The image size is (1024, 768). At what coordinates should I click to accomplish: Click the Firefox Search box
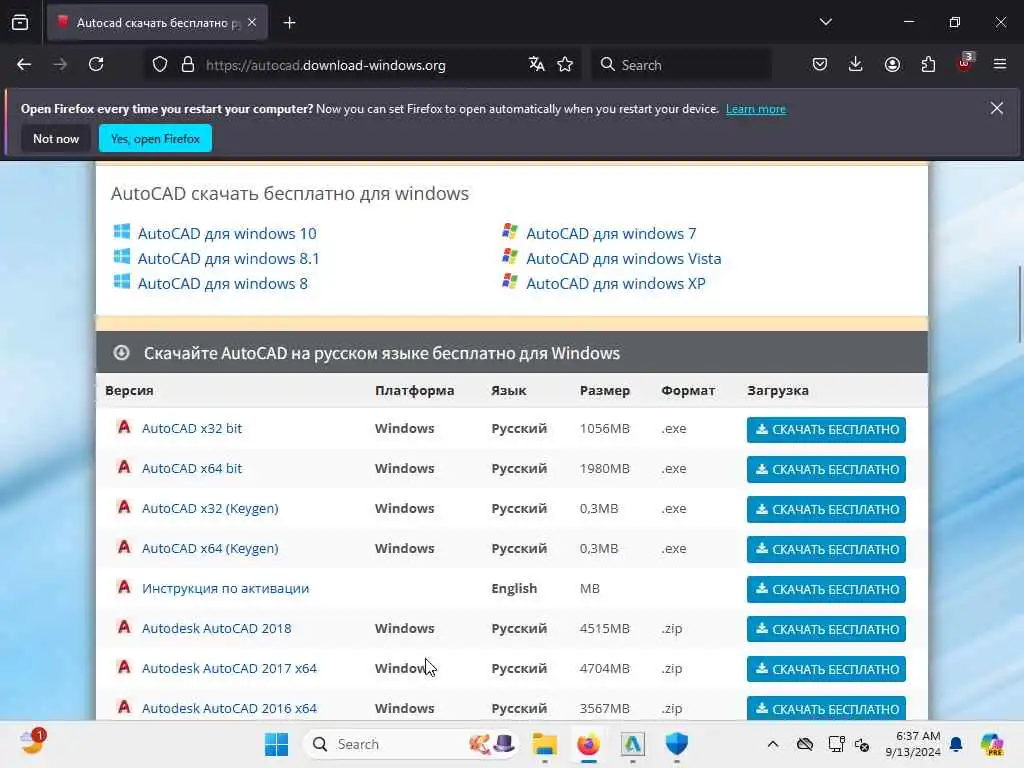tap(681, 65)
